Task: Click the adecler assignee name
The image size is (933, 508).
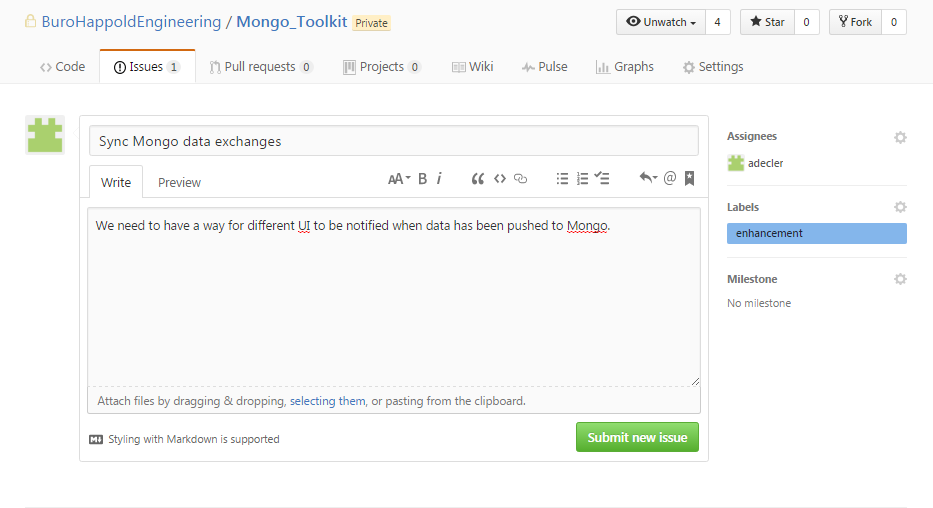Action: 765,163
